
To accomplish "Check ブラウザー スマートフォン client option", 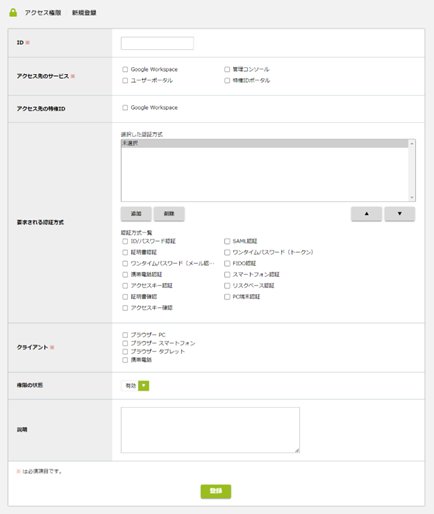I will point(125,343).
